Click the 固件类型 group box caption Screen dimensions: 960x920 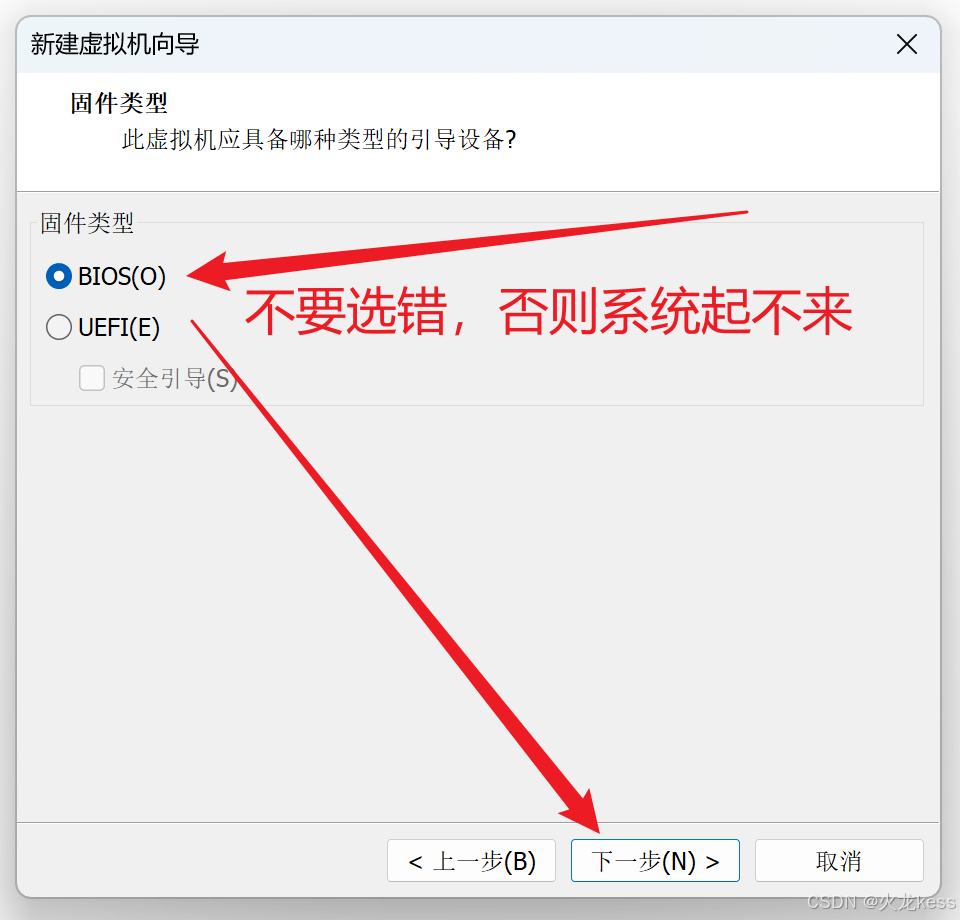pos(87,223)
